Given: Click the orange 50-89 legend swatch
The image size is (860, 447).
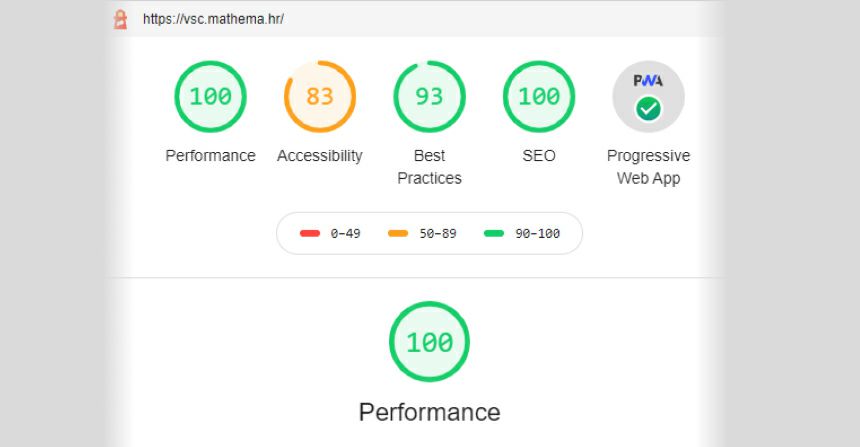Looking at the screenshot, I should pos(398,234).
